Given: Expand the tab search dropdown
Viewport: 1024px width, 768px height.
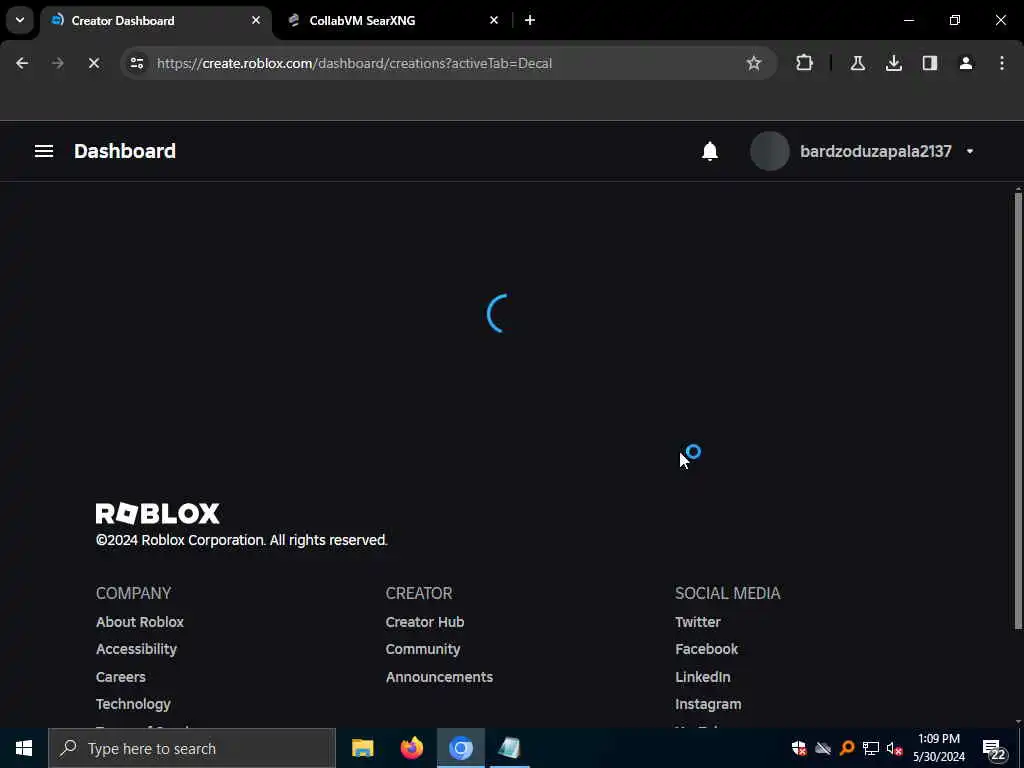Looking at the screenshot, I should point(20,20).
